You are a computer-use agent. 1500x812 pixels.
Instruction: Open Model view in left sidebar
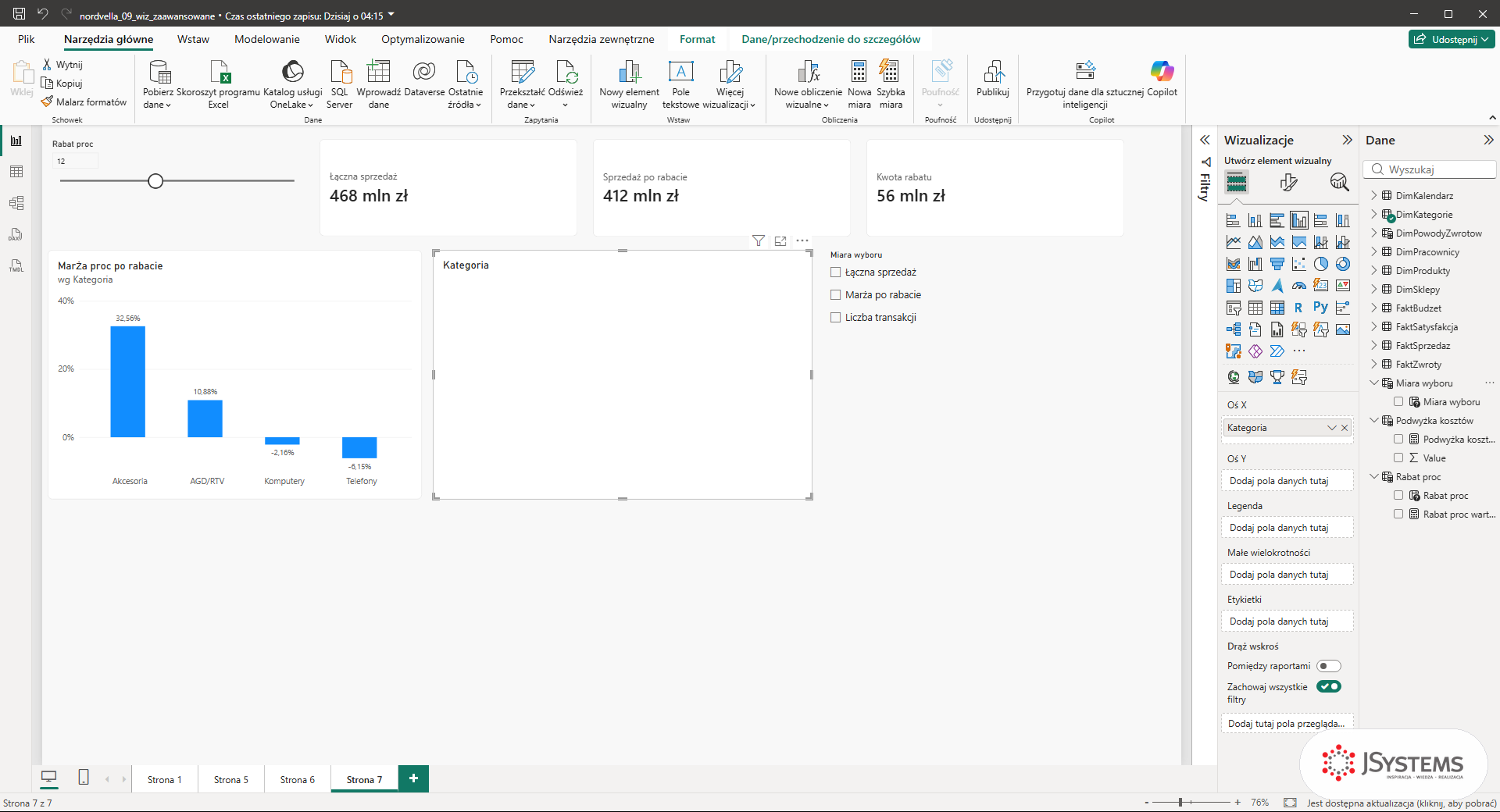[x=16, y=203]
